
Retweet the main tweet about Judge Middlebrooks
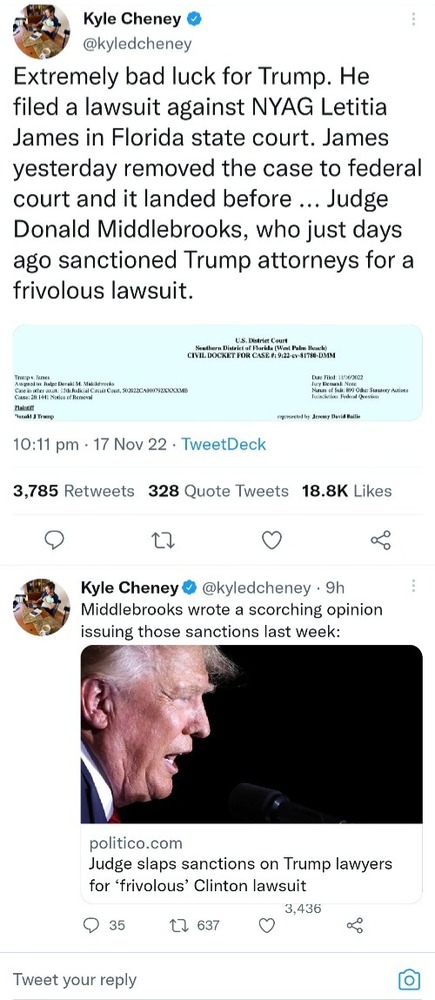pyautogui.click(x=165, y=541)
